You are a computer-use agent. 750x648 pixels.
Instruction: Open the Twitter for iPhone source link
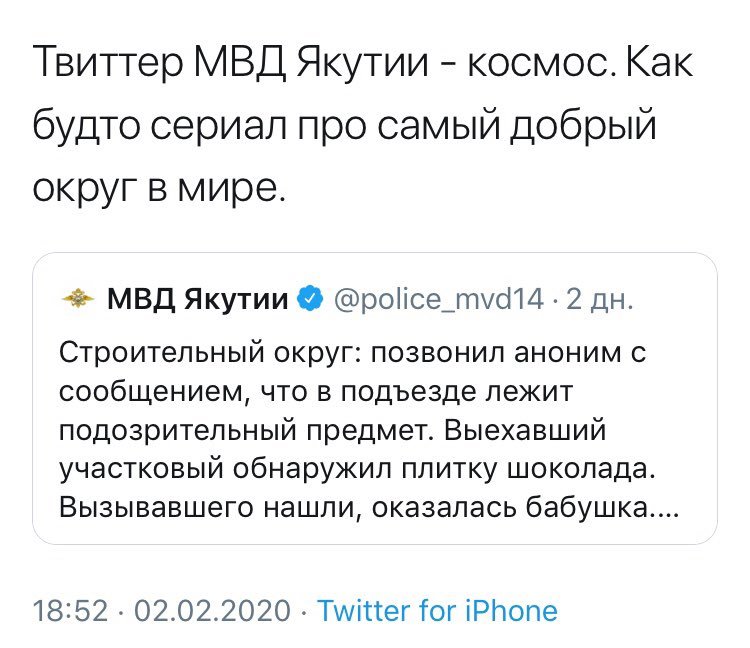coord(436,610)
